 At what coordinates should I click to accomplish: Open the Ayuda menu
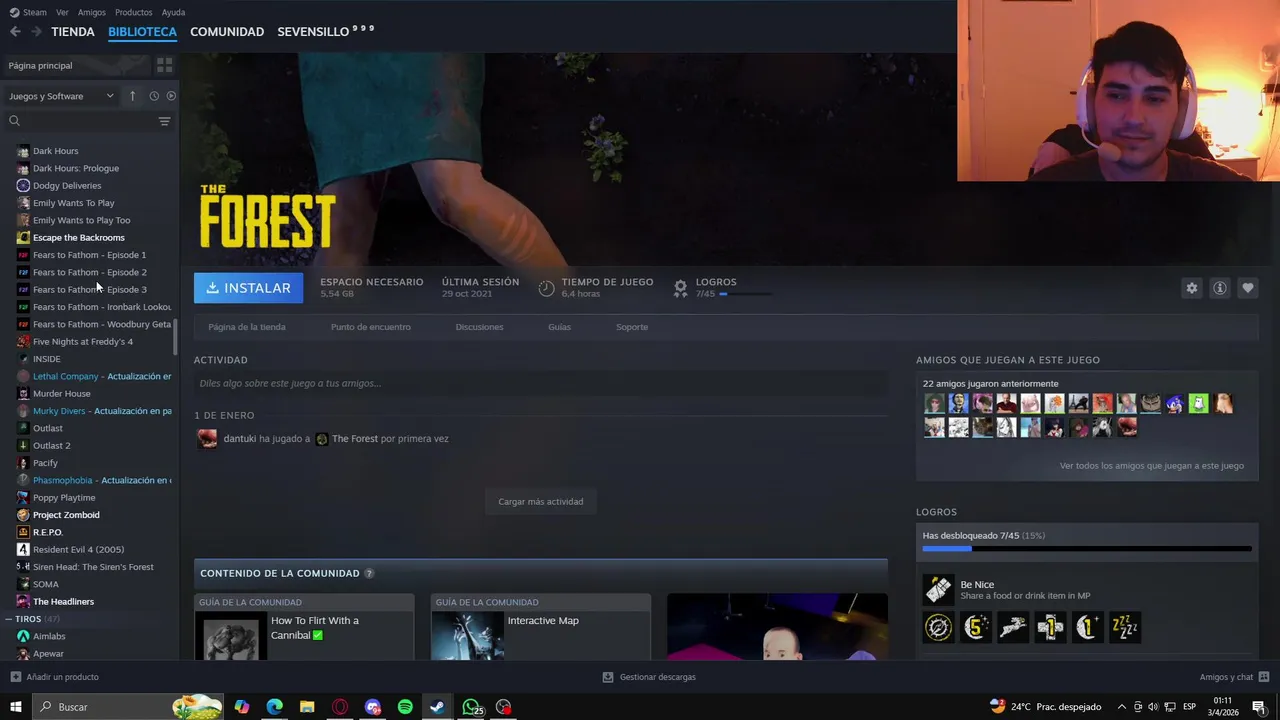point(173,12)
